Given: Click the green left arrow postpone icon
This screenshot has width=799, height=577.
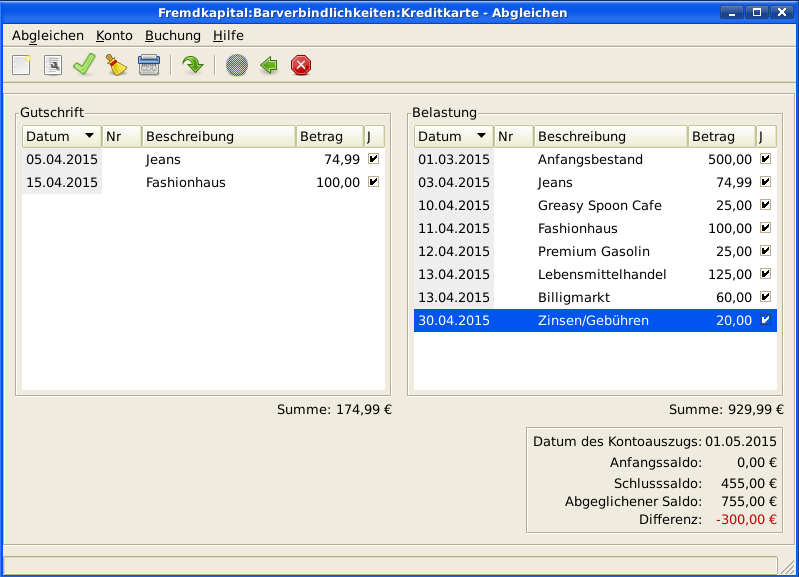Looking at the screenshot, I should pos(268,66).
